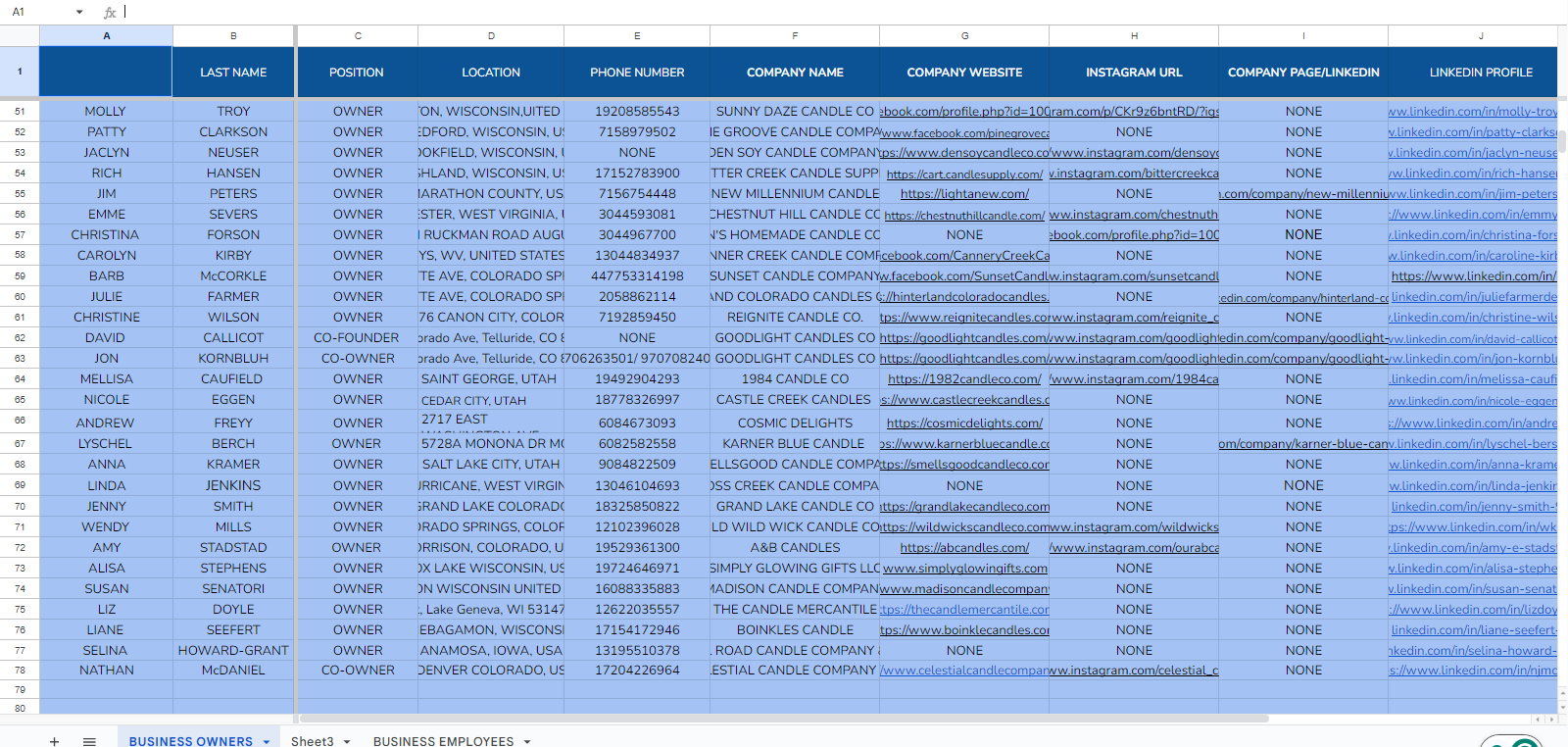Select frozen row 1 header
Viewport: 1568px width, 747px height.
20,73
